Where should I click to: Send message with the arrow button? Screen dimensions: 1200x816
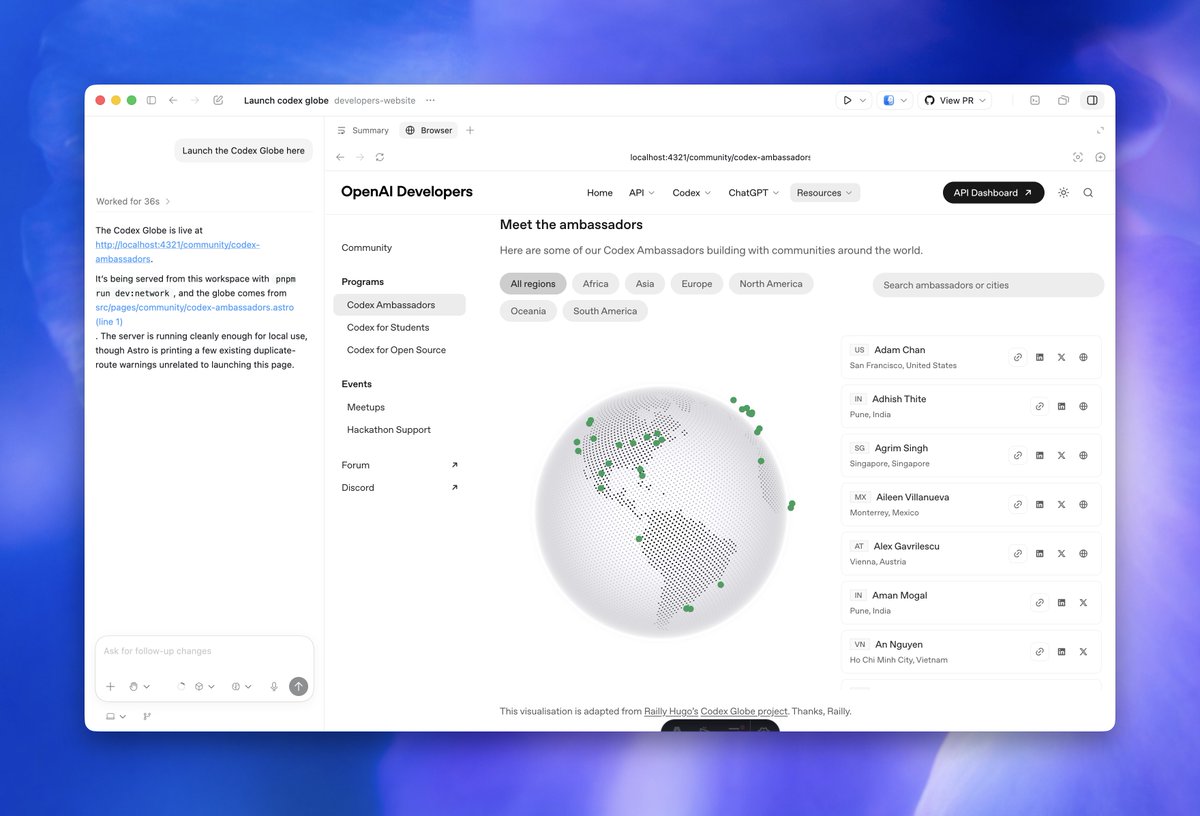(x=298, y=686)
